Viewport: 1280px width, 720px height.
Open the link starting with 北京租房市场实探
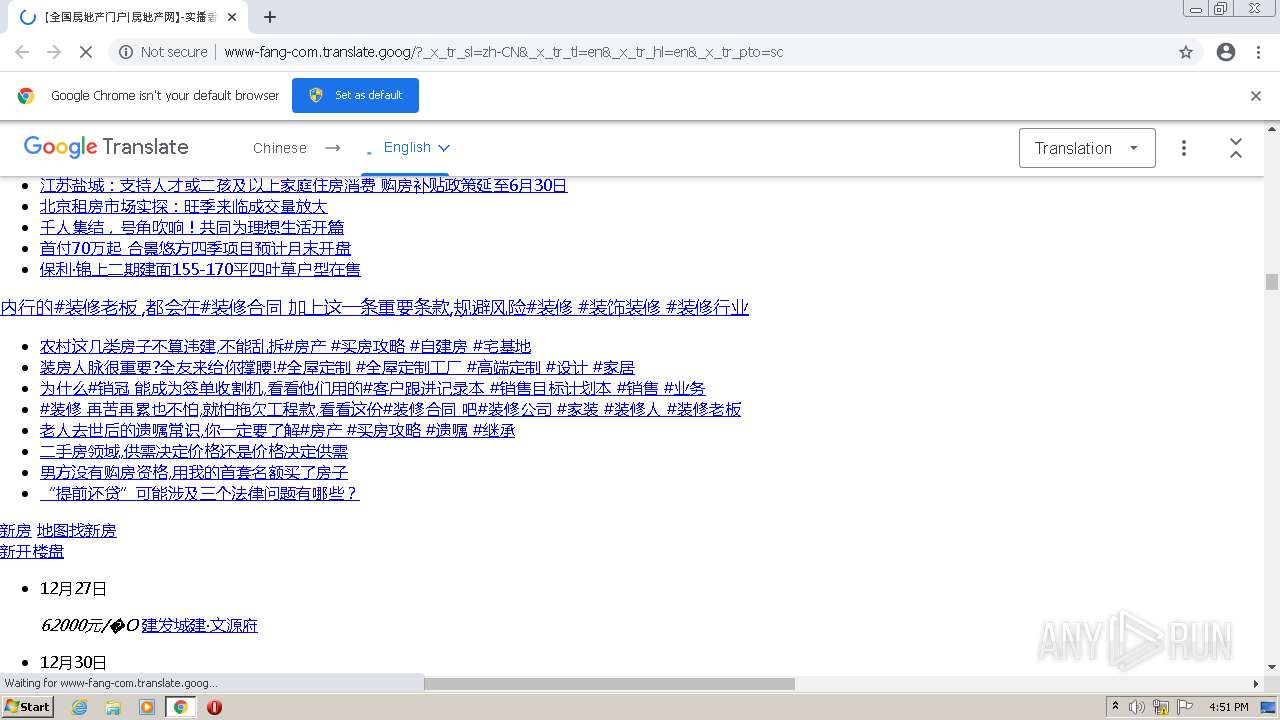click(x=184, y=206)
